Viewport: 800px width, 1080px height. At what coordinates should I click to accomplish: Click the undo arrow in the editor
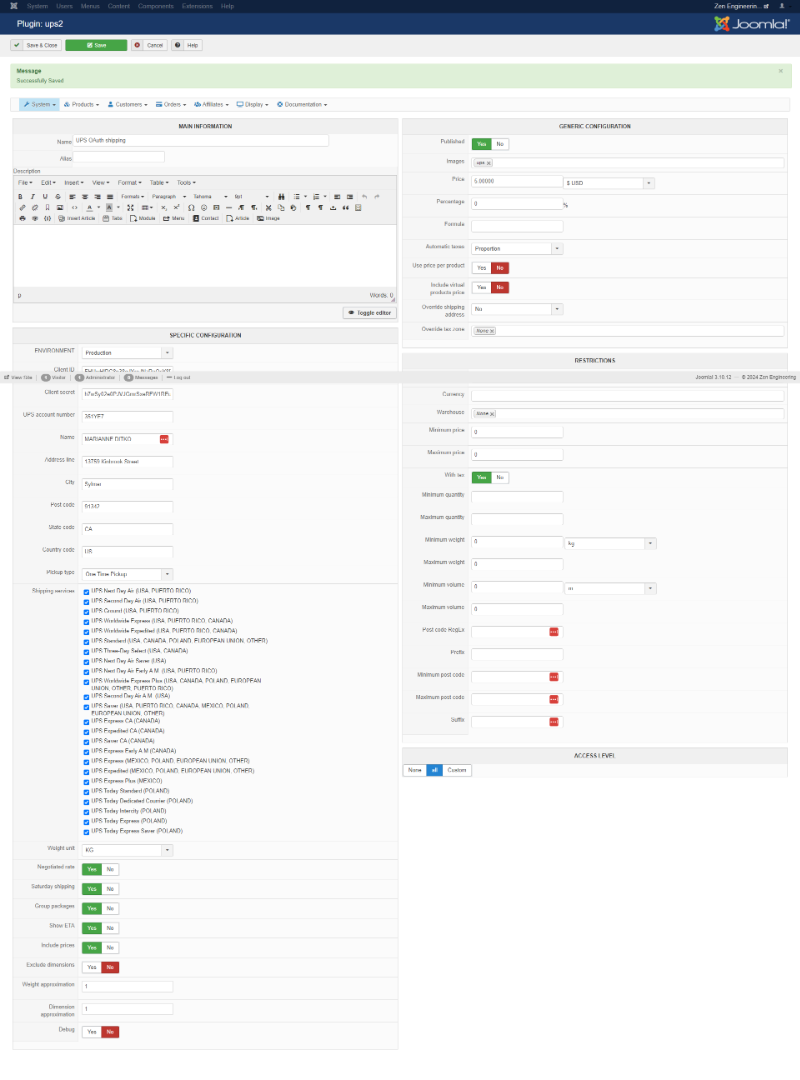365,197
